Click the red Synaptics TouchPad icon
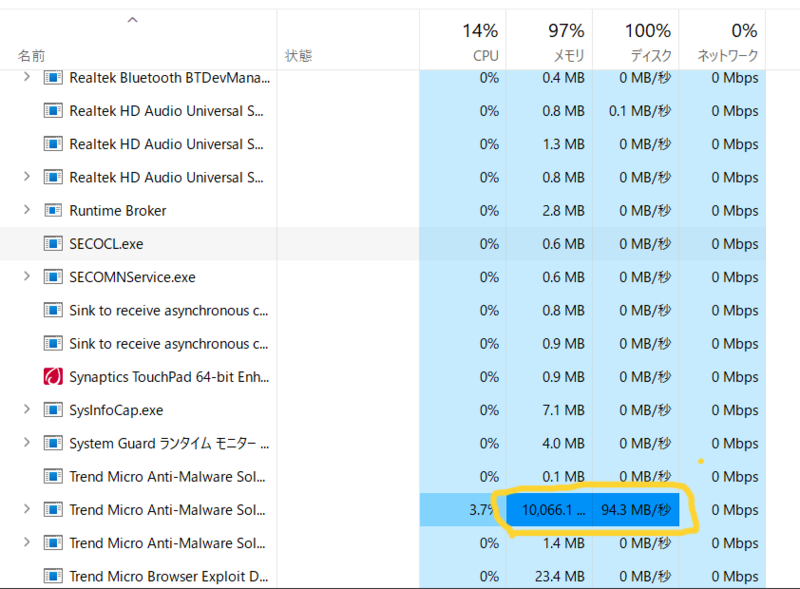This screenshot has height=589, width=800. coord(53,377)
